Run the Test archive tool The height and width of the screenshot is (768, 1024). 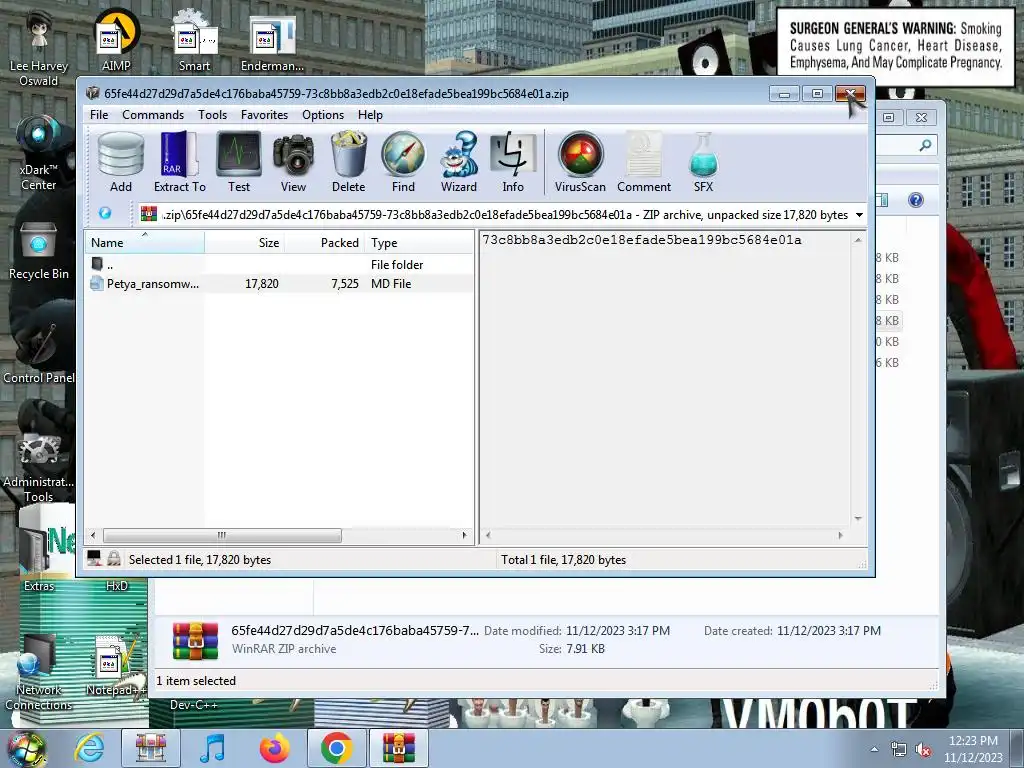click(x=238, y=162)
